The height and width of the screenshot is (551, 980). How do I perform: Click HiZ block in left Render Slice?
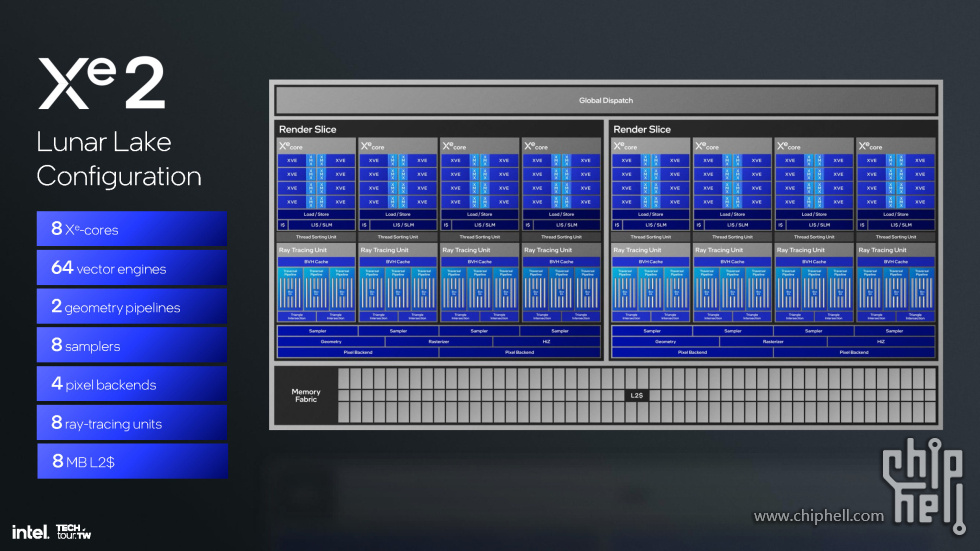[x=546, y=342]
